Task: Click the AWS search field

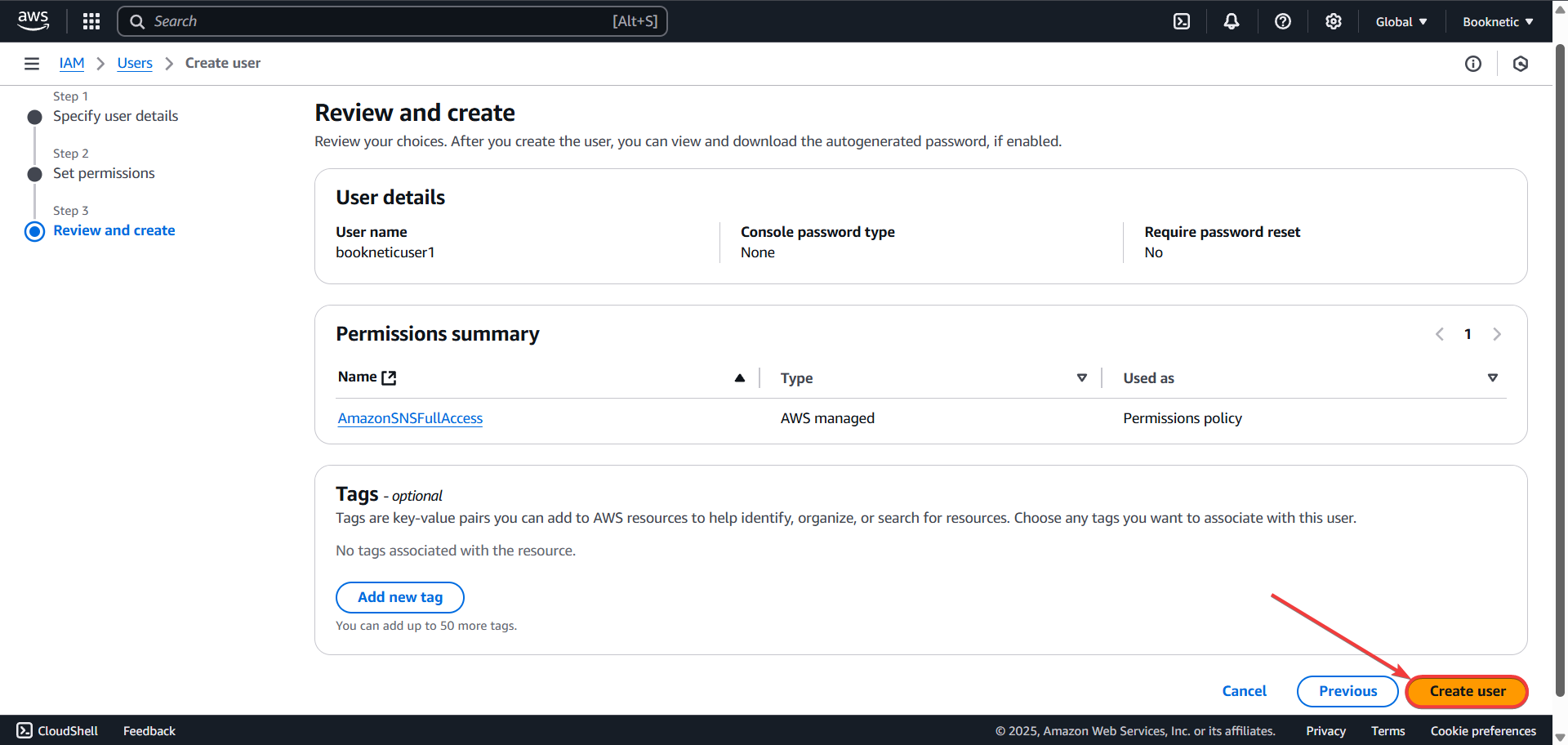Action: [392, 21]
